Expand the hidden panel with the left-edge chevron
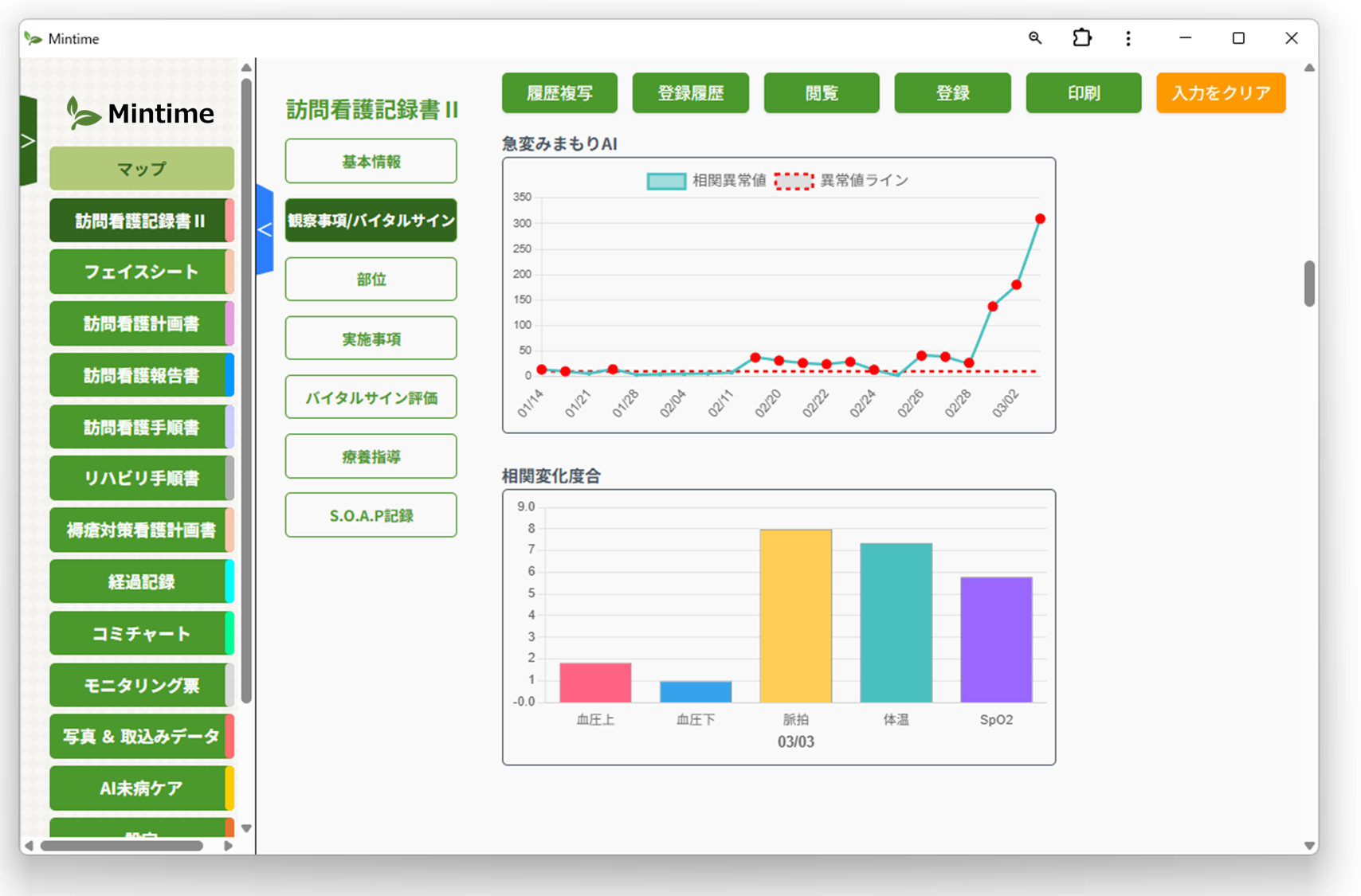Viewport: 1361px width, 896px height. pyautogui.click(x=29, y=140)
